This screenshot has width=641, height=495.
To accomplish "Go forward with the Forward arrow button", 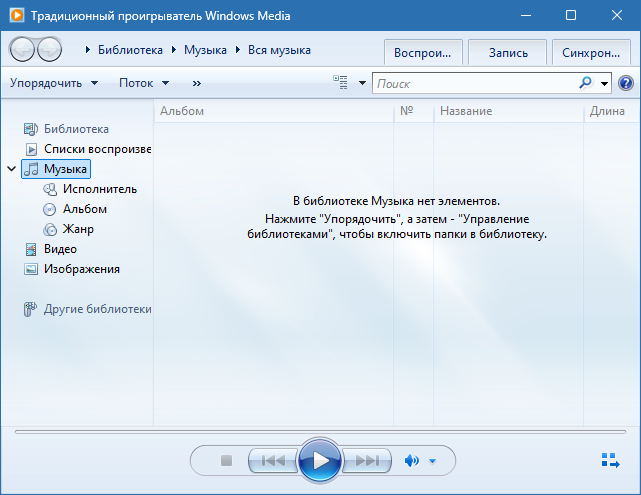I will (49, 50).
